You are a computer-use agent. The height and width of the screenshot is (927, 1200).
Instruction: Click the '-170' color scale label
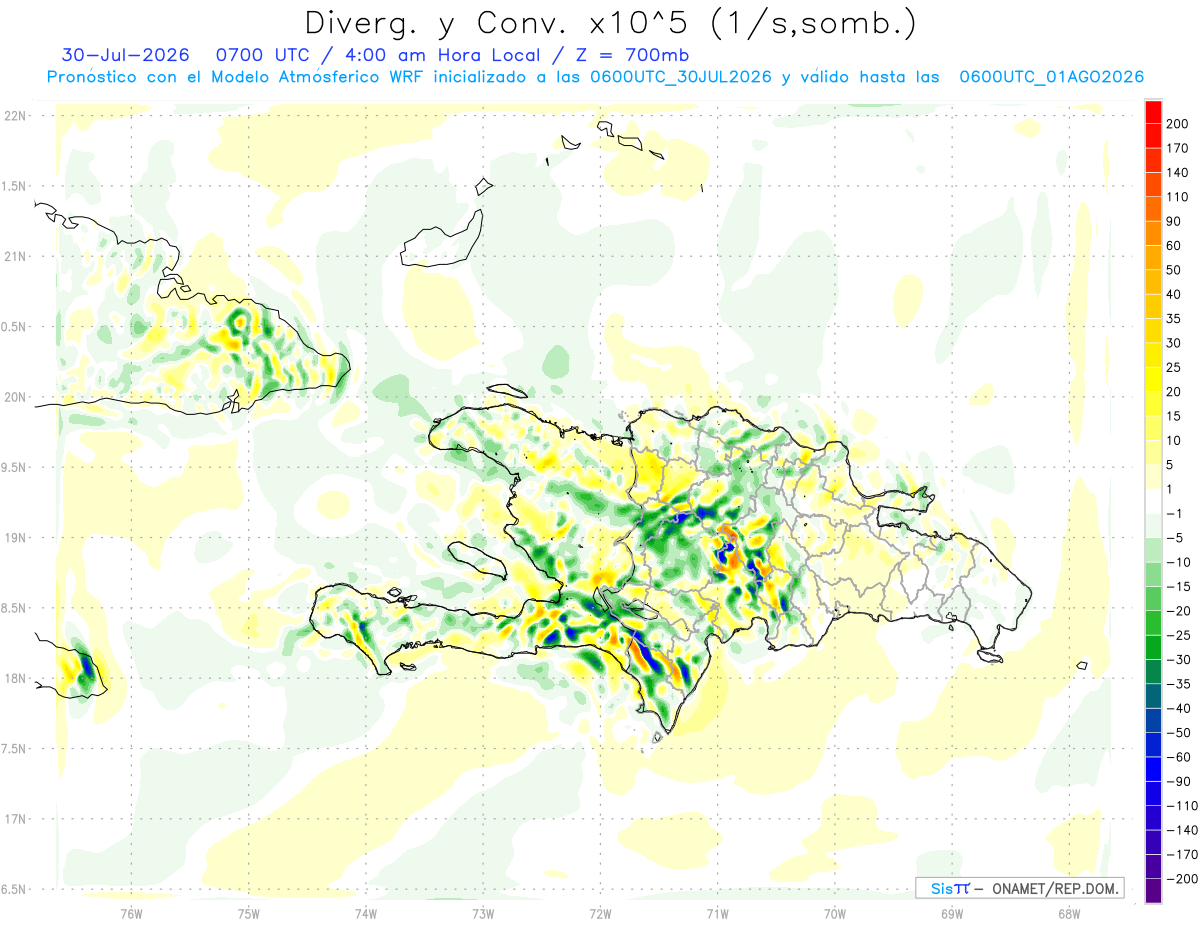[x=1180, y=855]
